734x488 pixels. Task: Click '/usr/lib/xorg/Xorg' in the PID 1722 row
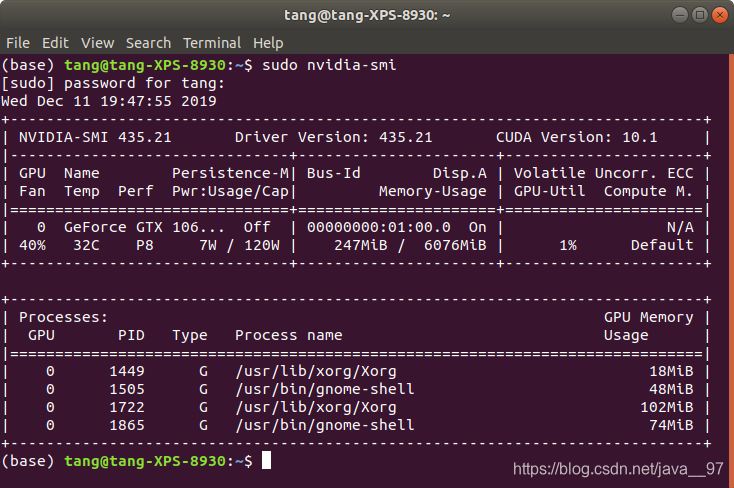click(x=316, y=407)
